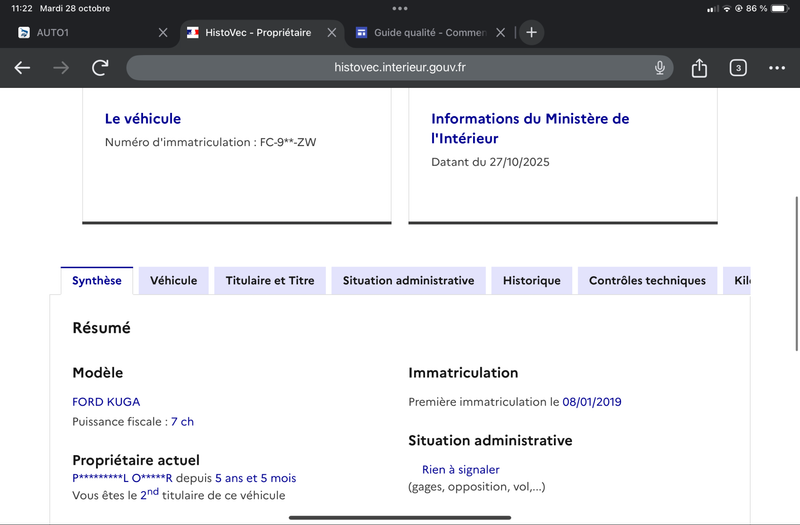Go to the Historique tab
This screenshot has width=800, height=525.
pyautogui.click(x=532, y=281)
